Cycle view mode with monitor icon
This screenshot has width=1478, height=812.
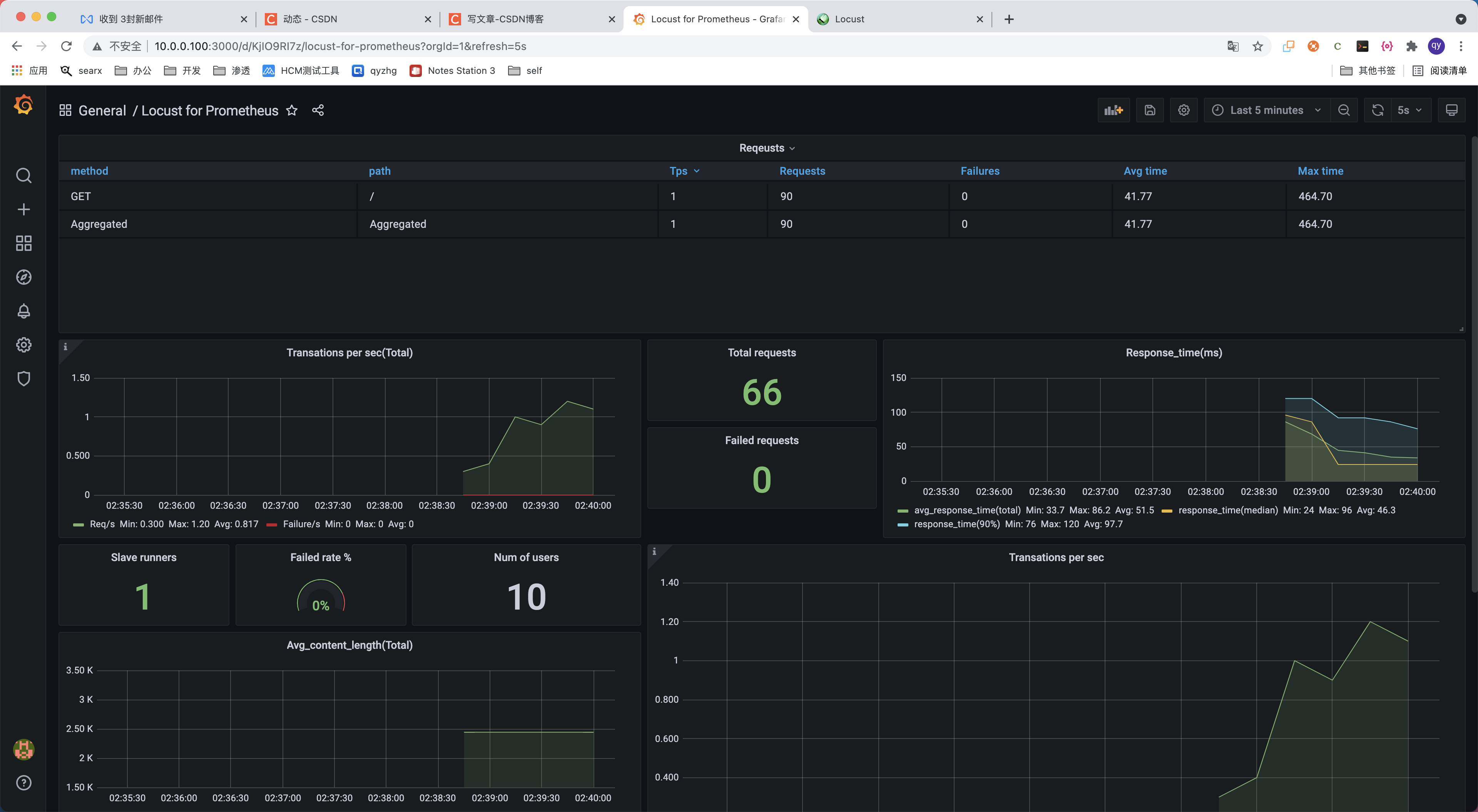coord(1451,110)
